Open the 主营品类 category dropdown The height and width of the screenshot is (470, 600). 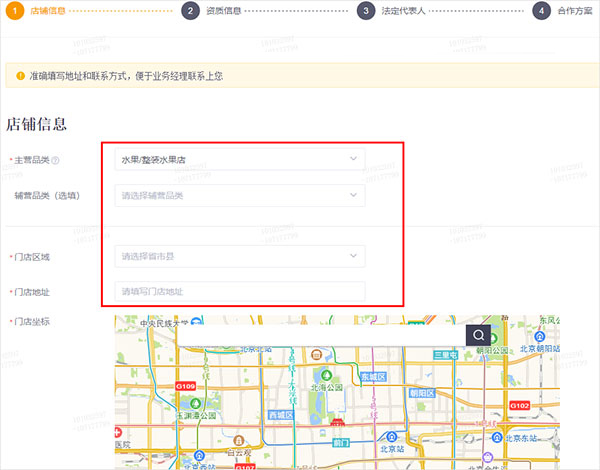point(239,159)
